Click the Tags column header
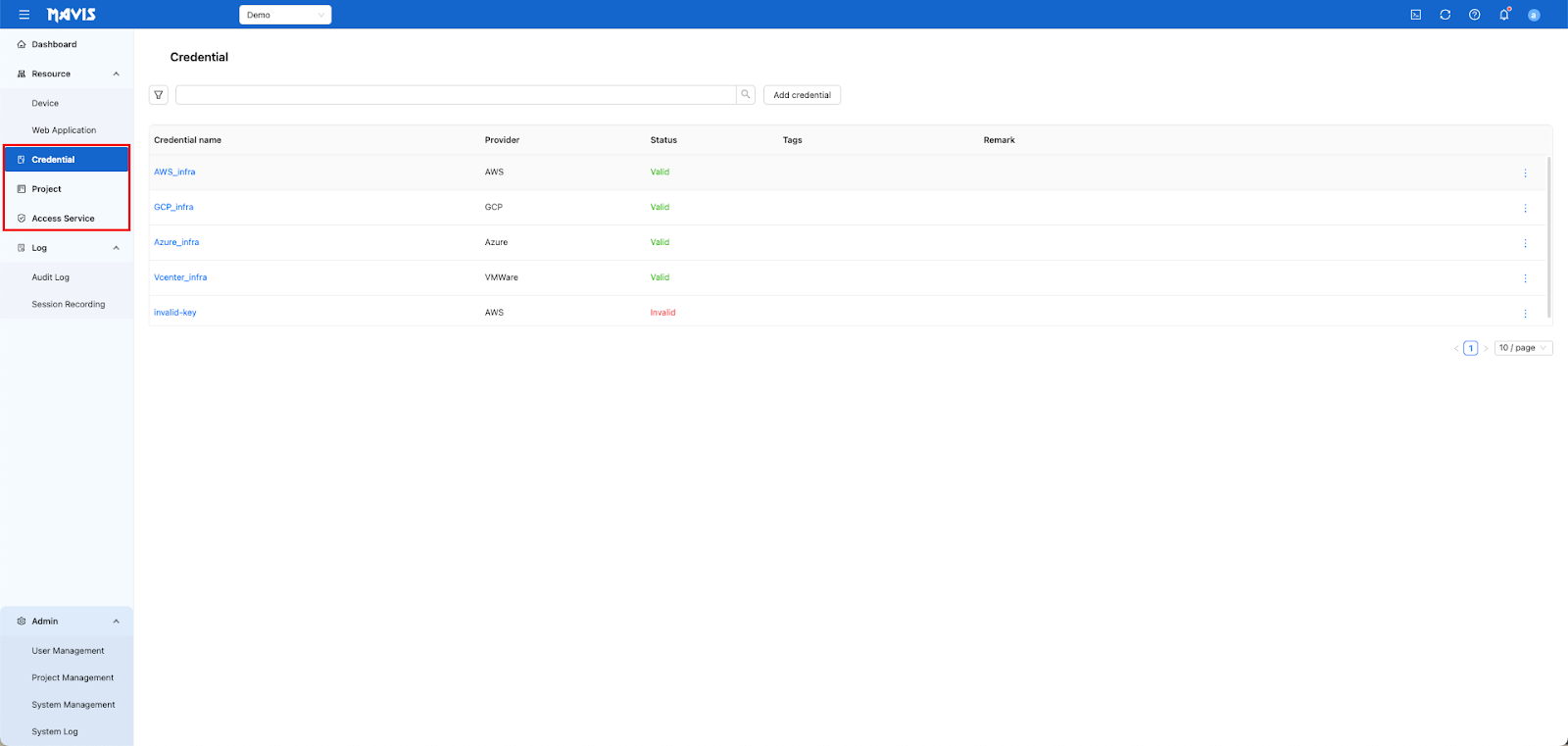 (792, 140)
